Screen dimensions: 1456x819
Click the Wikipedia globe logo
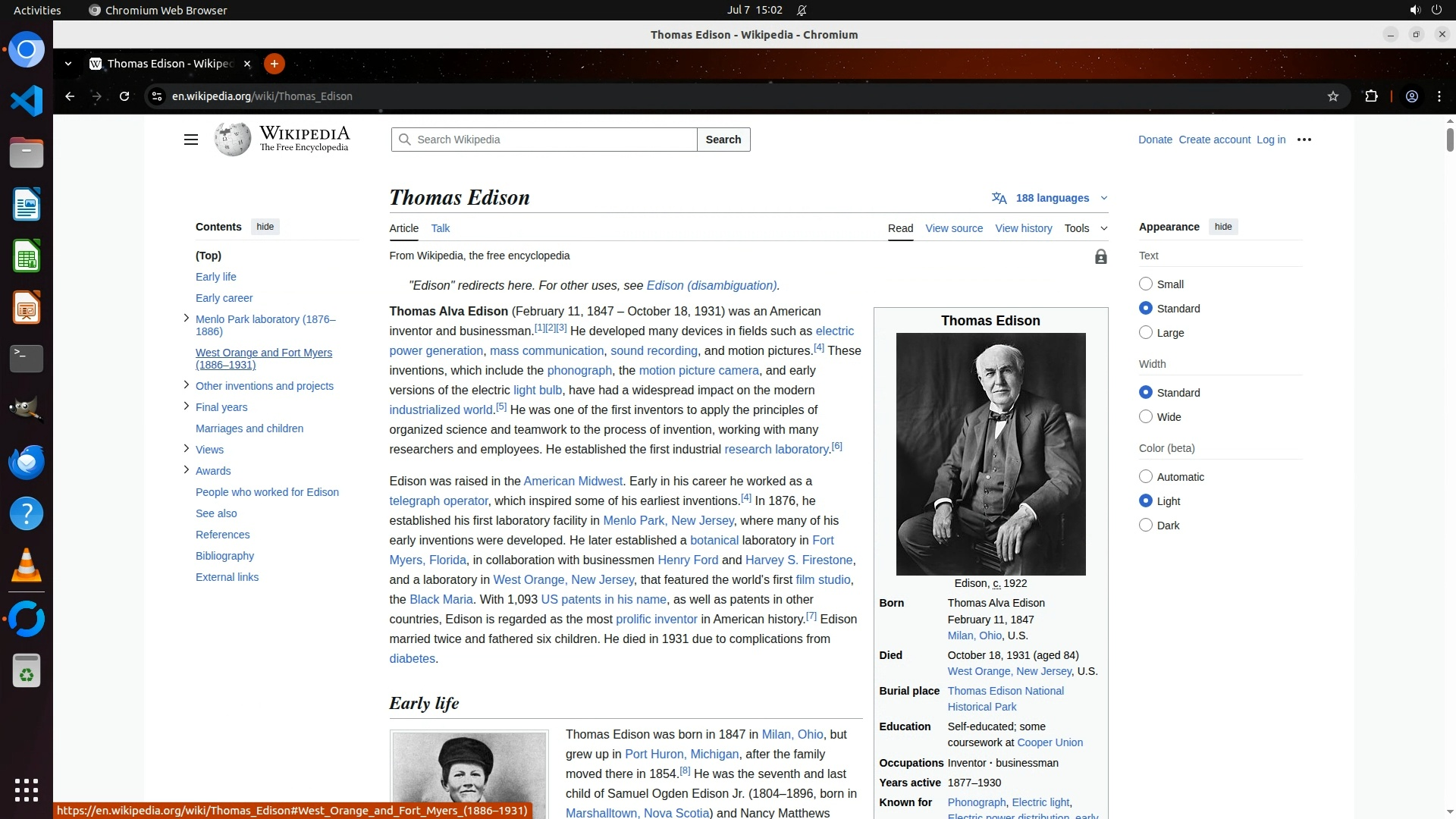point(232,140)
